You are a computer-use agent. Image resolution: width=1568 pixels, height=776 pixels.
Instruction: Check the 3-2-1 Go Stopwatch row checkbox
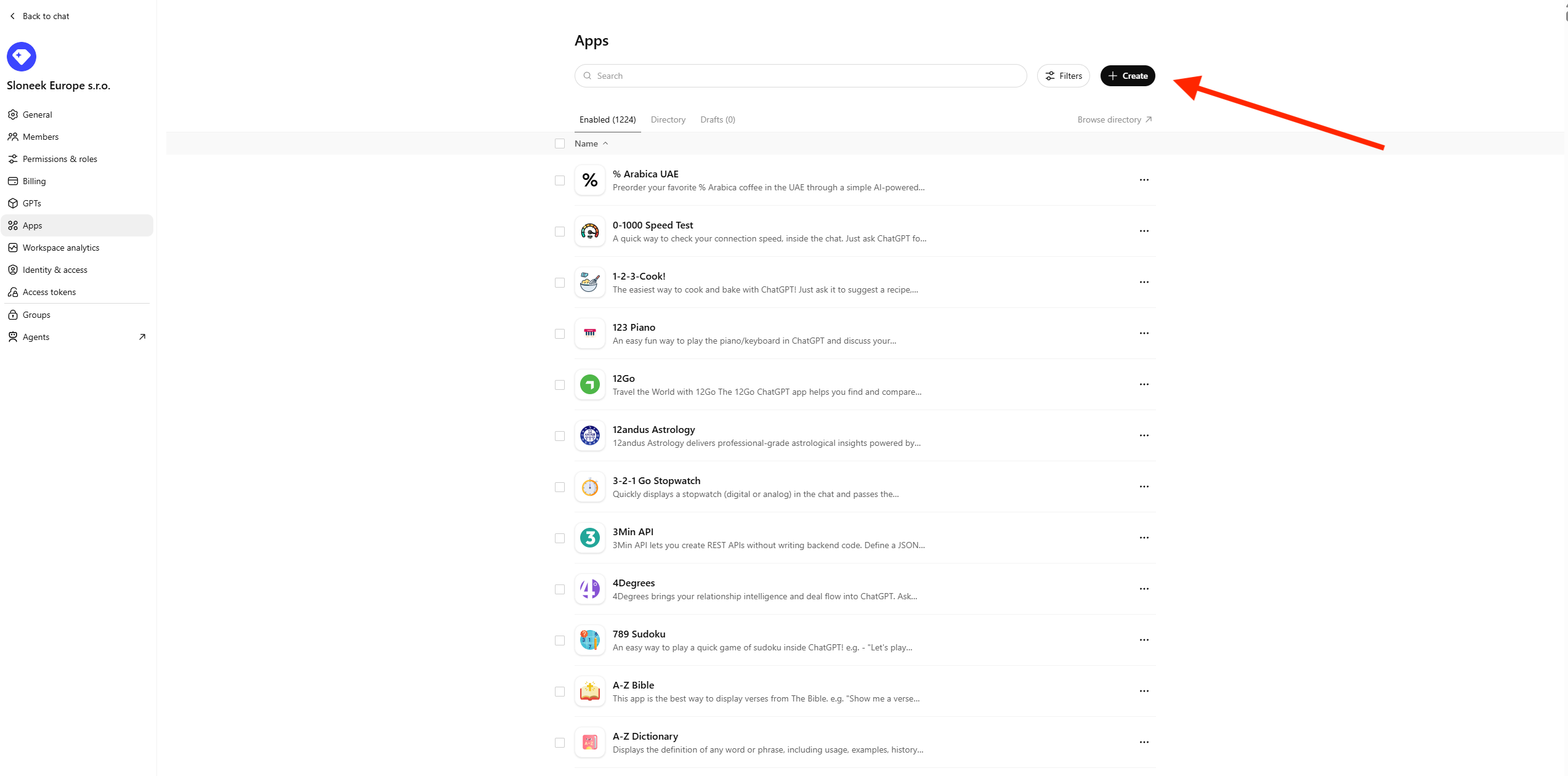point(560,487)
